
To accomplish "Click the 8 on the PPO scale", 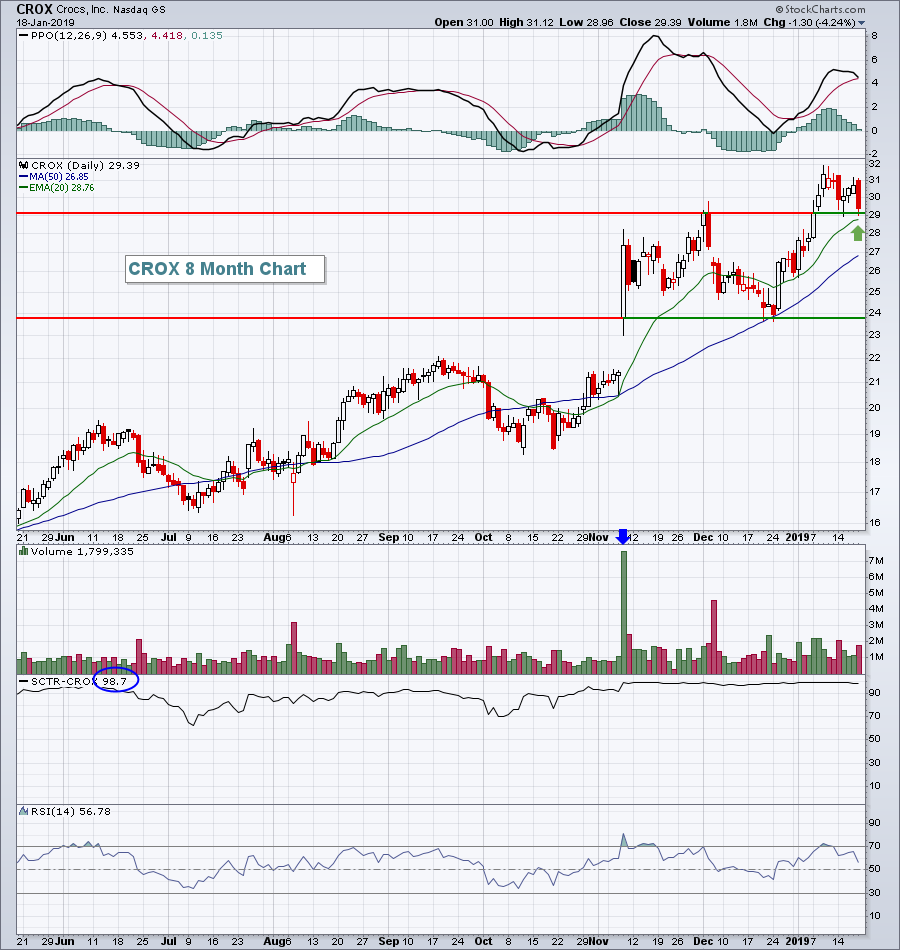I will point(875,36).
